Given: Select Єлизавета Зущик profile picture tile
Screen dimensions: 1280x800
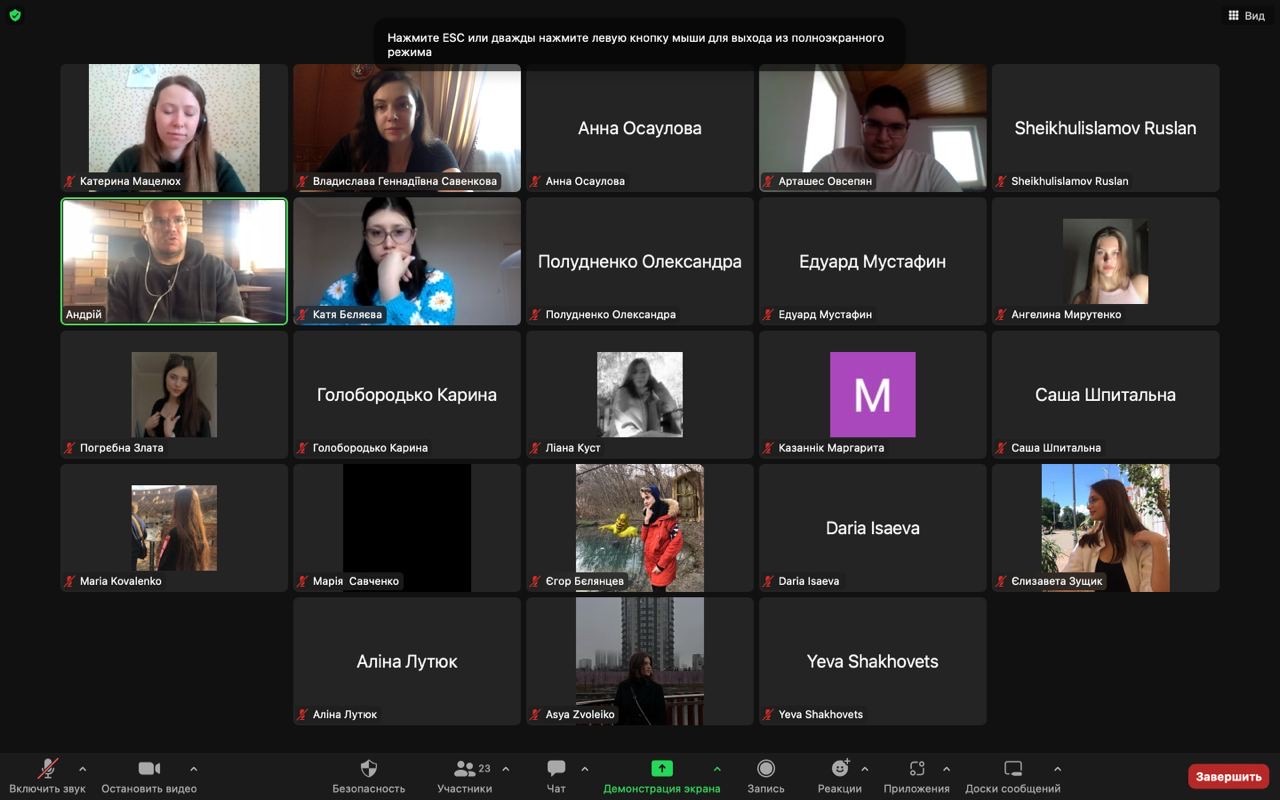Looking at the screenshot, I should pyautogui.click(x=1106, y=527).
